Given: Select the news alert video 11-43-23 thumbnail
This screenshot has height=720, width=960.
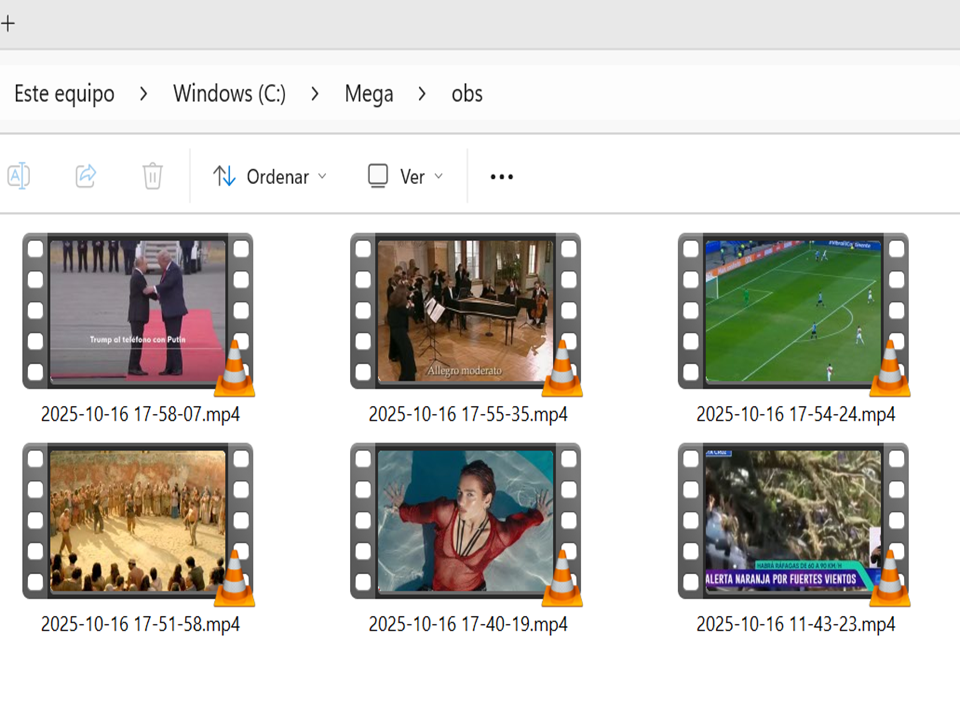Looking at the screenshot, I should [793, 521].
